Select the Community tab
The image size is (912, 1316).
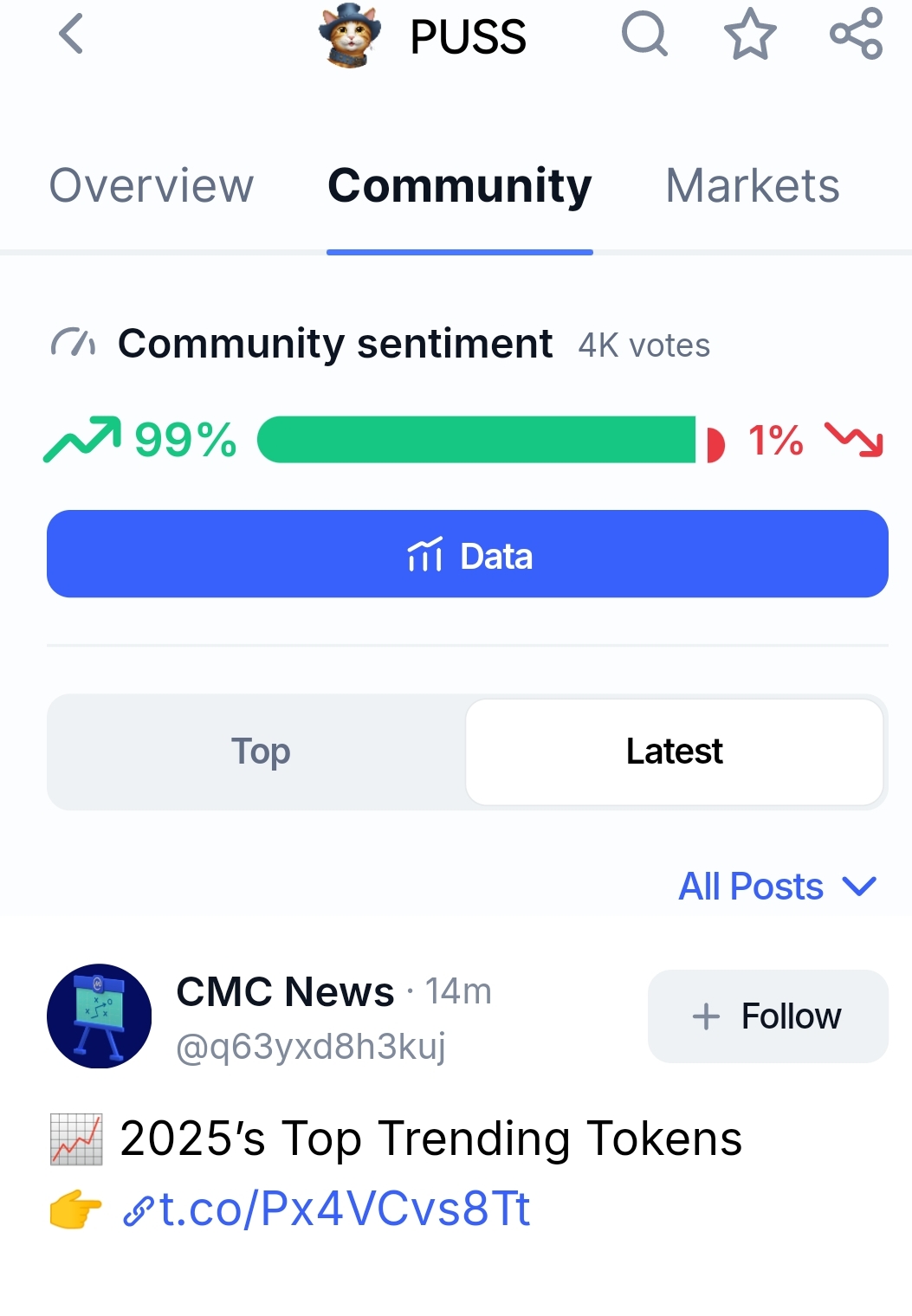460,185
